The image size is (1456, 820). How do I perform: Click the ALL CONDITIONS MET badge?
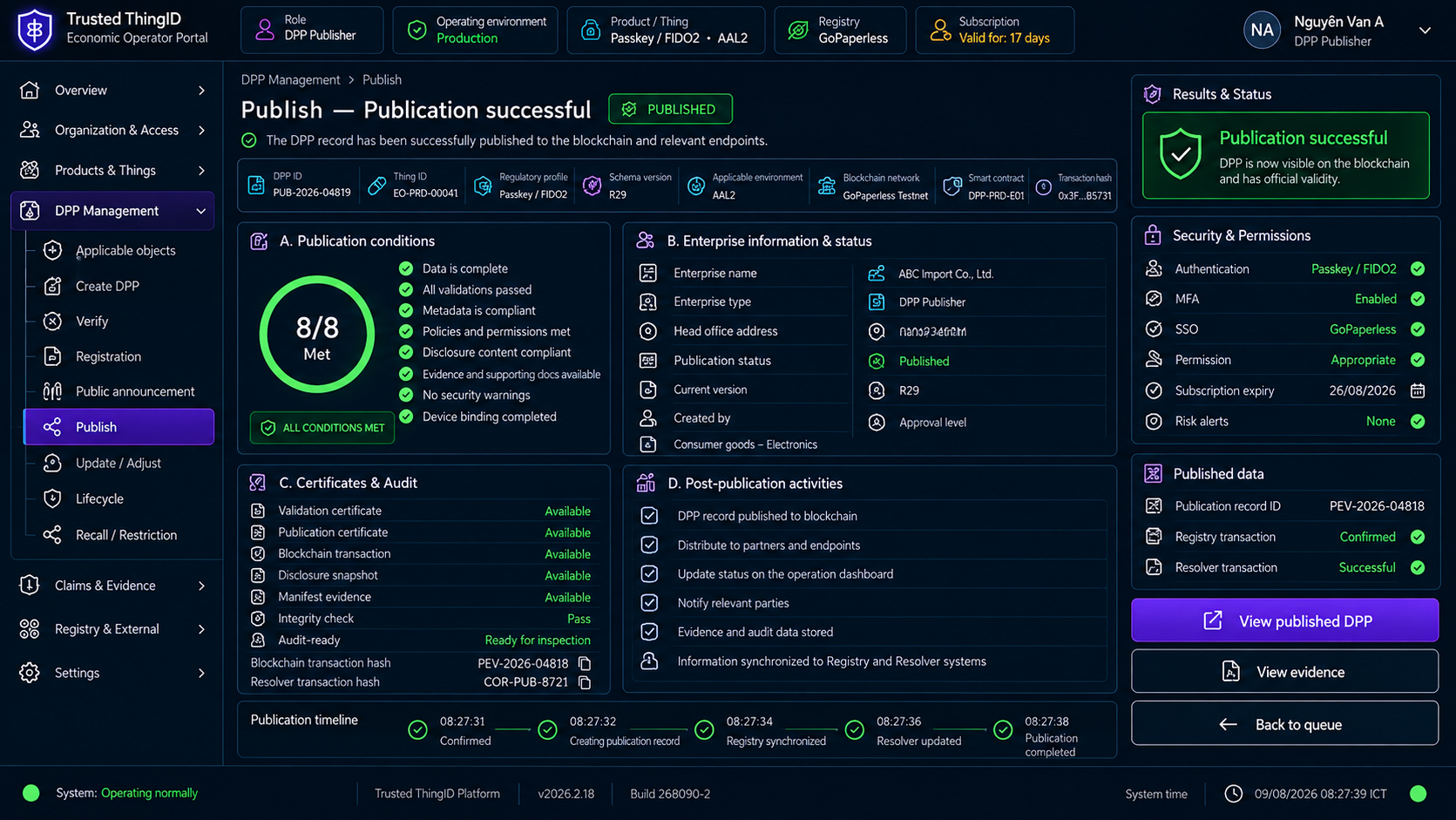tap(322, 428)
